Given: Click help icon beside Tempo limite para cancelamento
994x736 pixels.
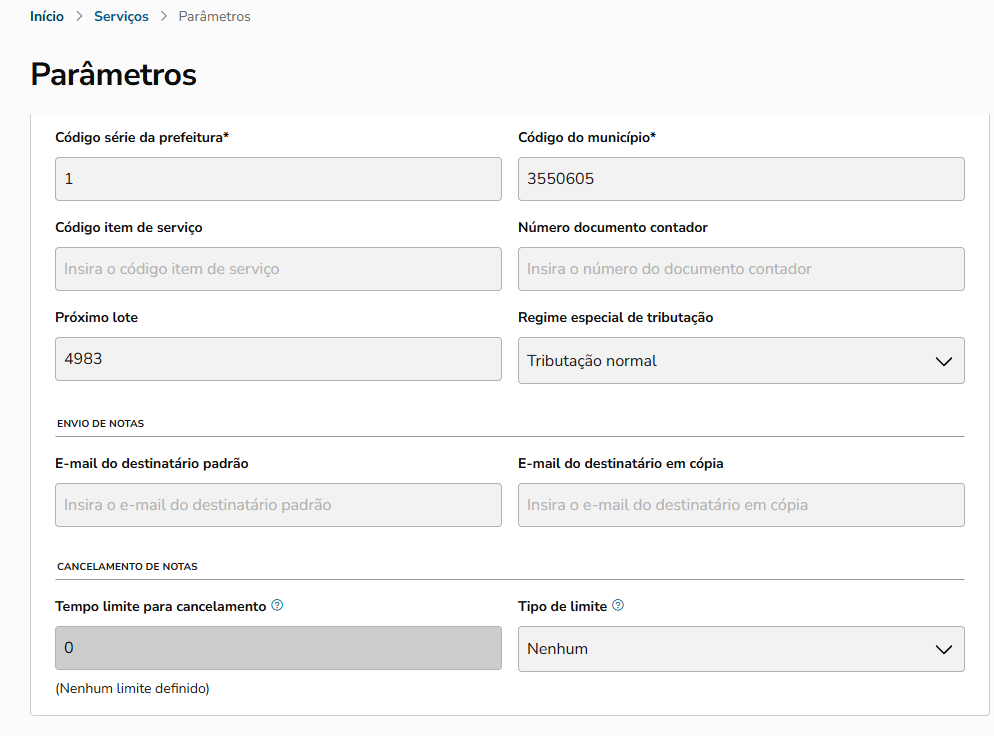Looking at the screenshot, I should tap(277, 605).
